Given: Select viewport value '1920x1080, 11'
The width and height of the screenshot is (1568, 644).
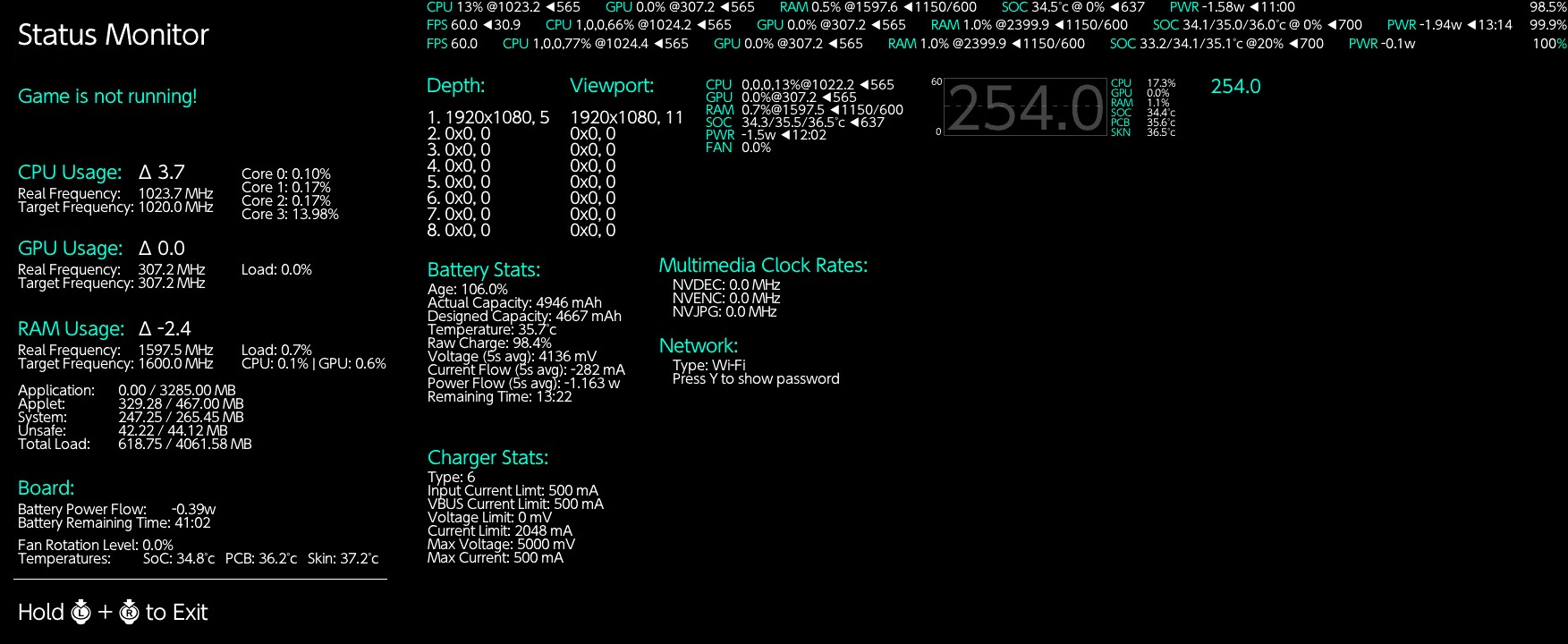Looking at the screenshot, I should pos(626,117).
